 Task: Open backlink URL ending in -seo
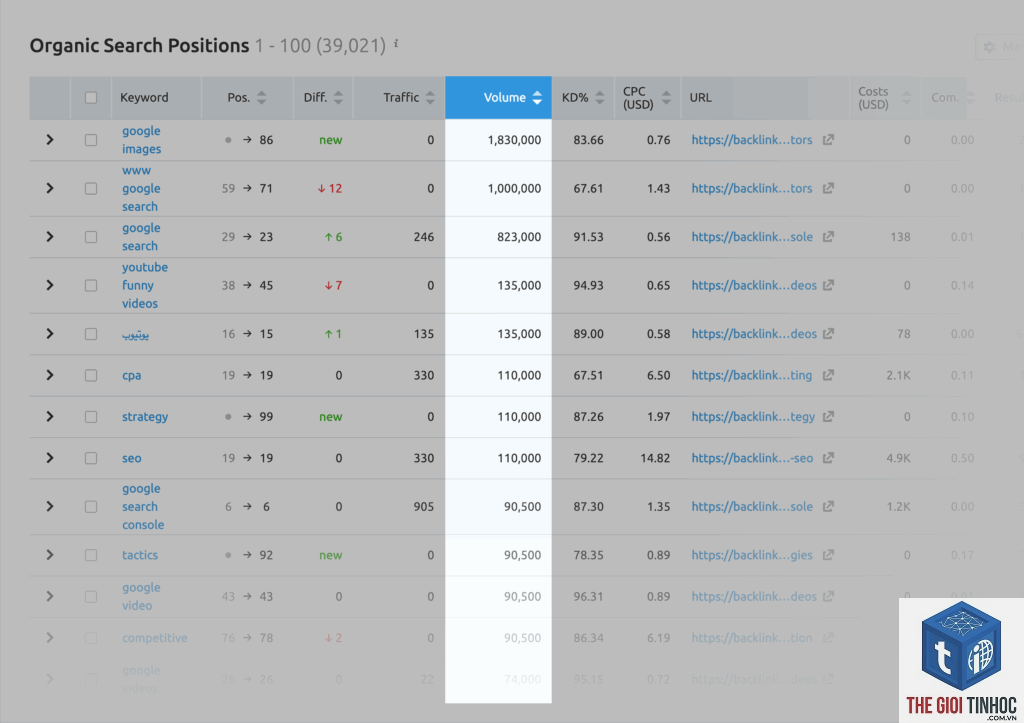[x=752, y=458]
